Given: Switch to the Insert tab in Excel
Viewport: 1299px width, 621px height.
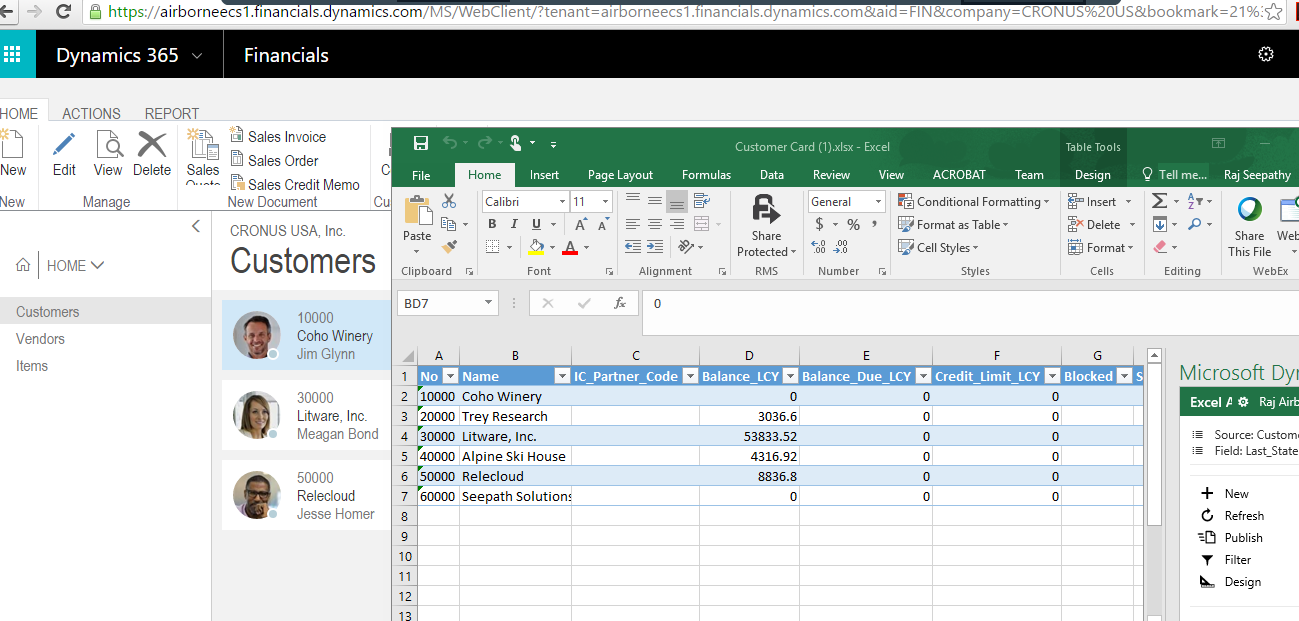Looking at the screenshot, I should [544, 175].
